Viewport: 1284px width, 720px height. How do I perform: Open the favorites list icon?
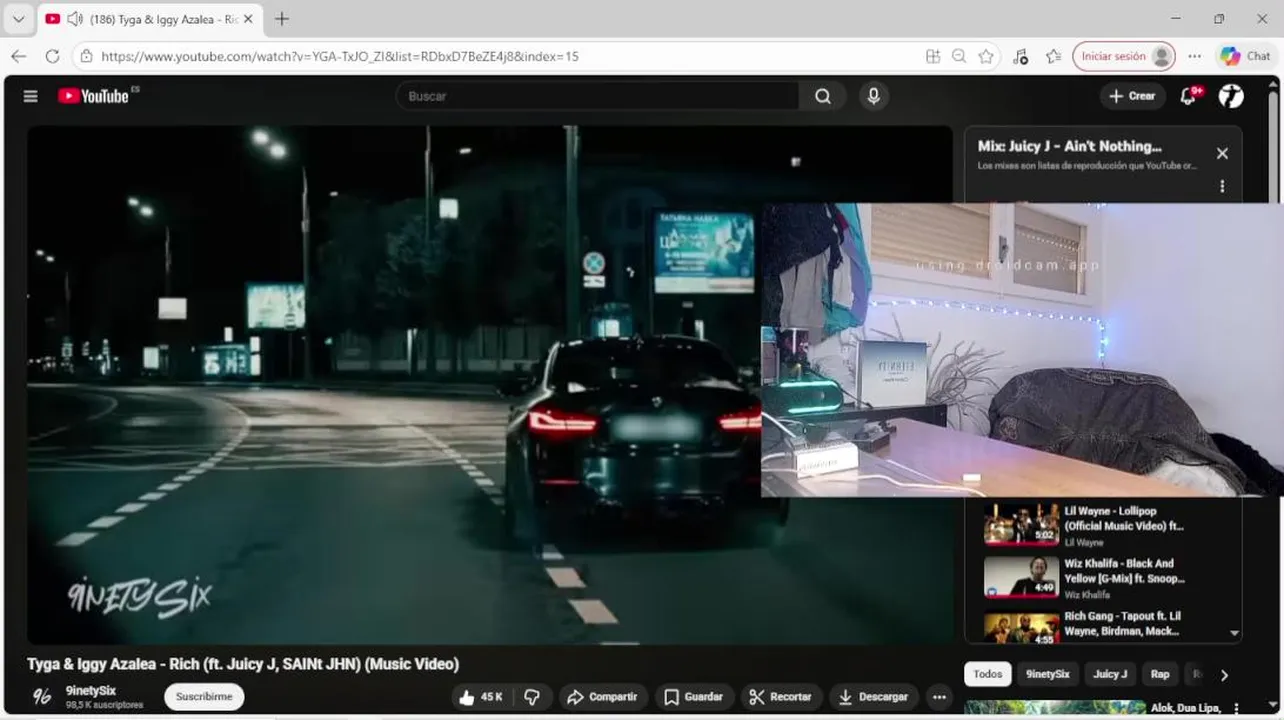(x=1053, y=56)
